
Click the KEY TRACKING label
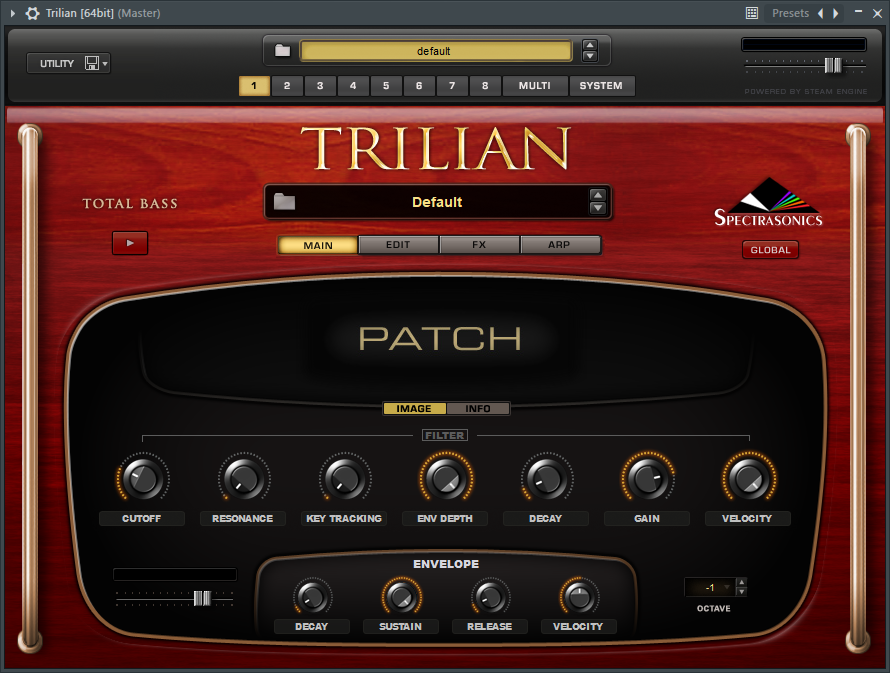click(x=344, y=518)
